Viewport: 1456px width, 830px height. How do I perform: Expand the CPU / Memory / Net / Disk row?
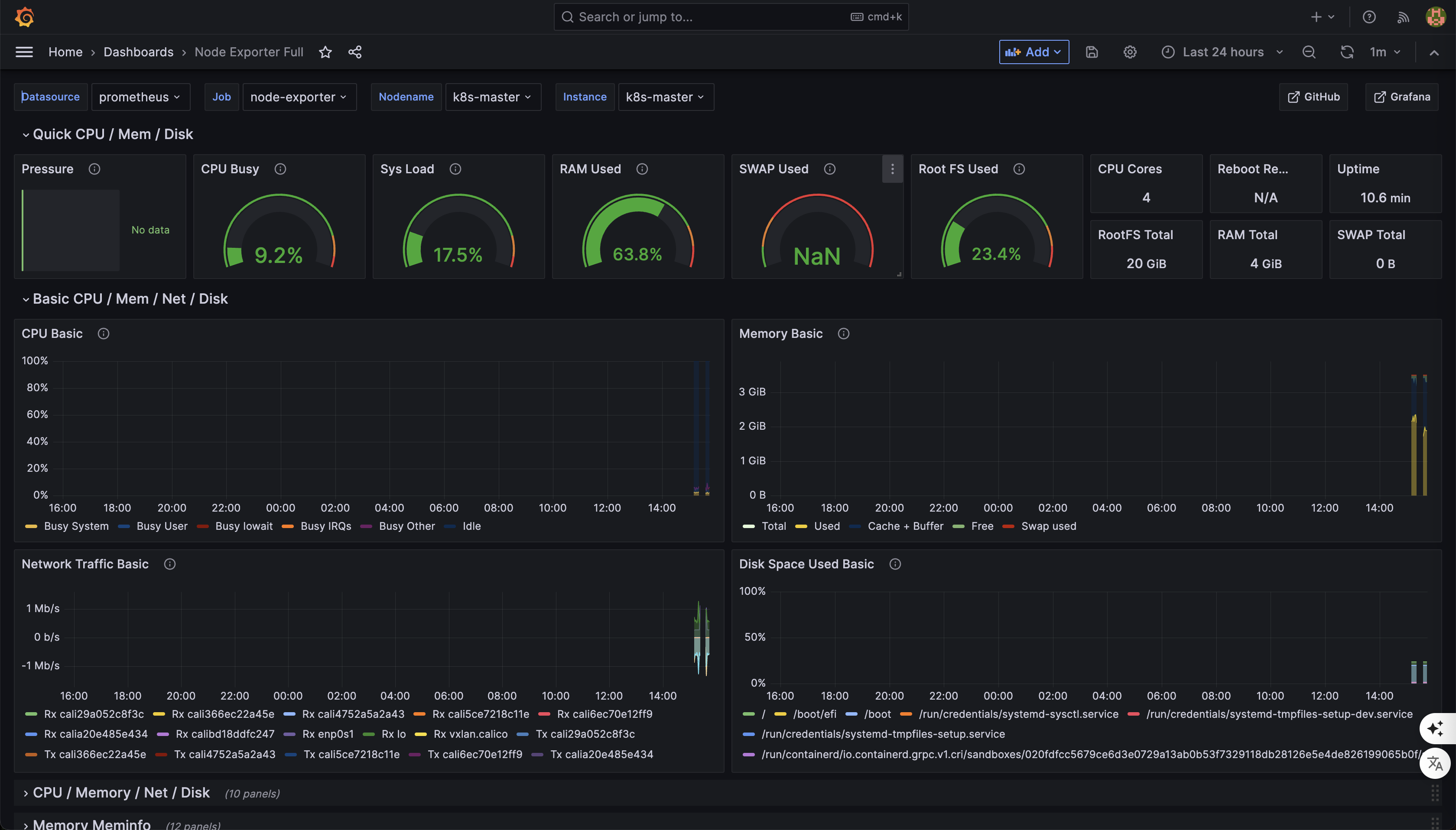pyautogui.click(x=121, y=792)
